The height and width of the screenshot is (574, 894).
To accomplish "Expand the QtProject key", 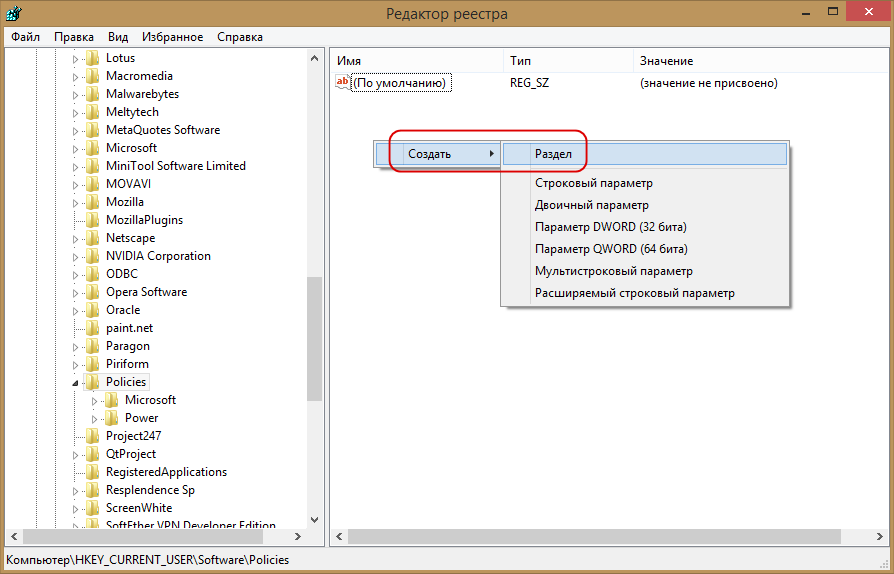I will pyautogui.click(x=75, y=455).
